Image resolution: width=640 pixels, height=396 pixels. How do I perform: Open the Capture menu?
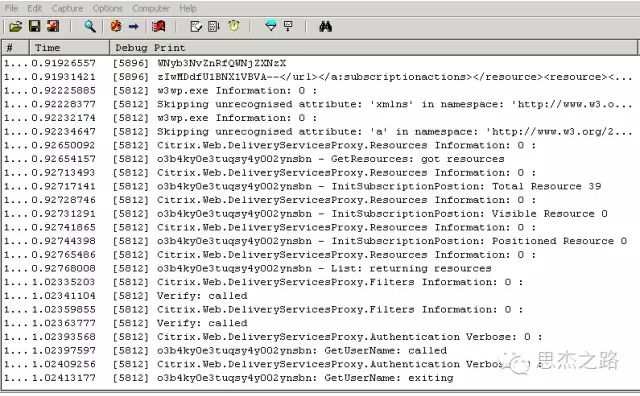[67, 8]
